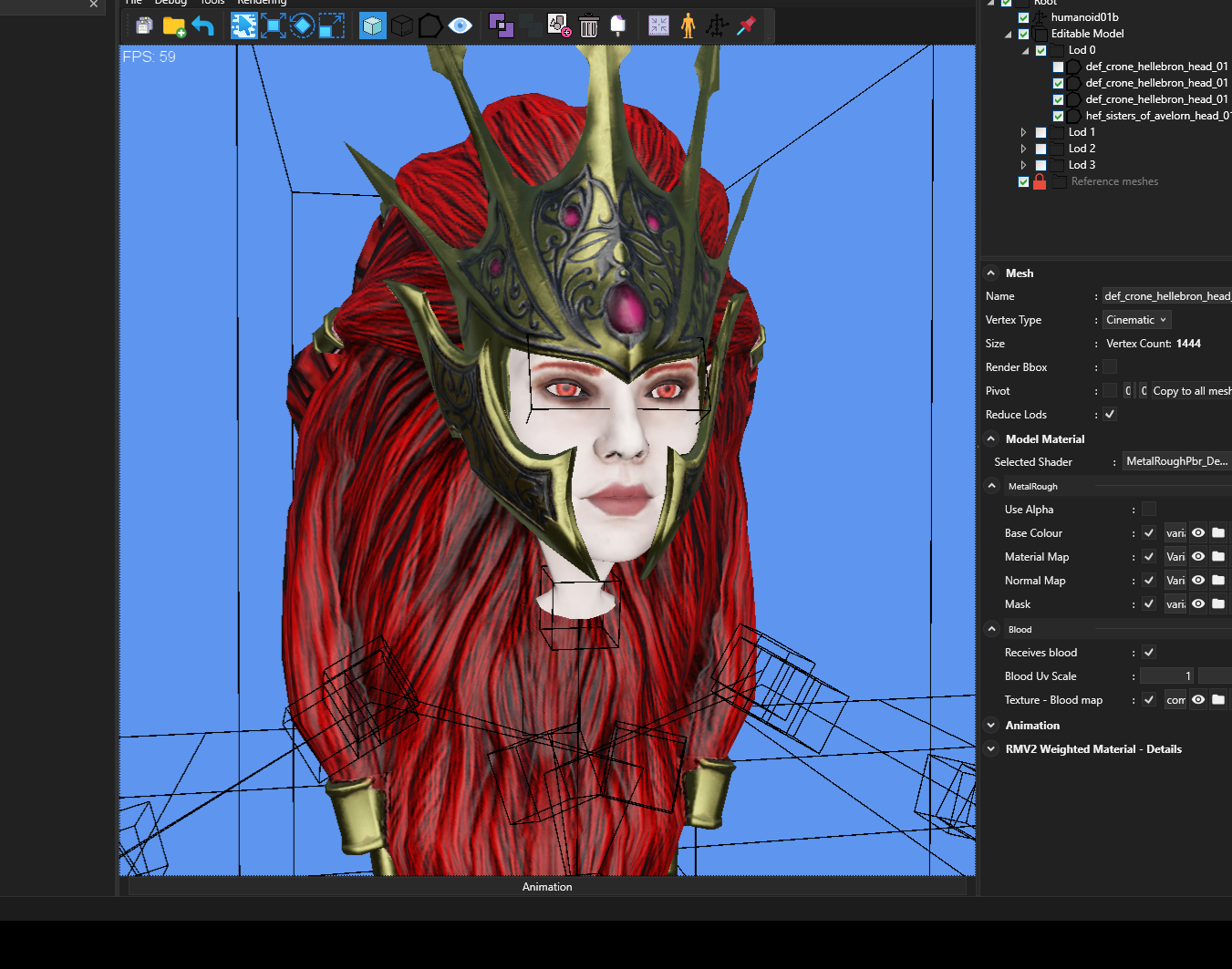The width and height of the screenshot is (1232, 969).
Task: Toggle the Reference meshes checkbox
Action: tap(1023, 181)
